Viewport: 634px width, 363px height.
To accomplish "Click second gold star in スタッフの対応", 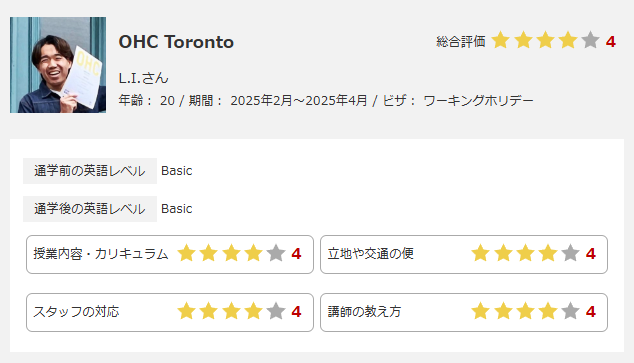I will tap(209, 311).
